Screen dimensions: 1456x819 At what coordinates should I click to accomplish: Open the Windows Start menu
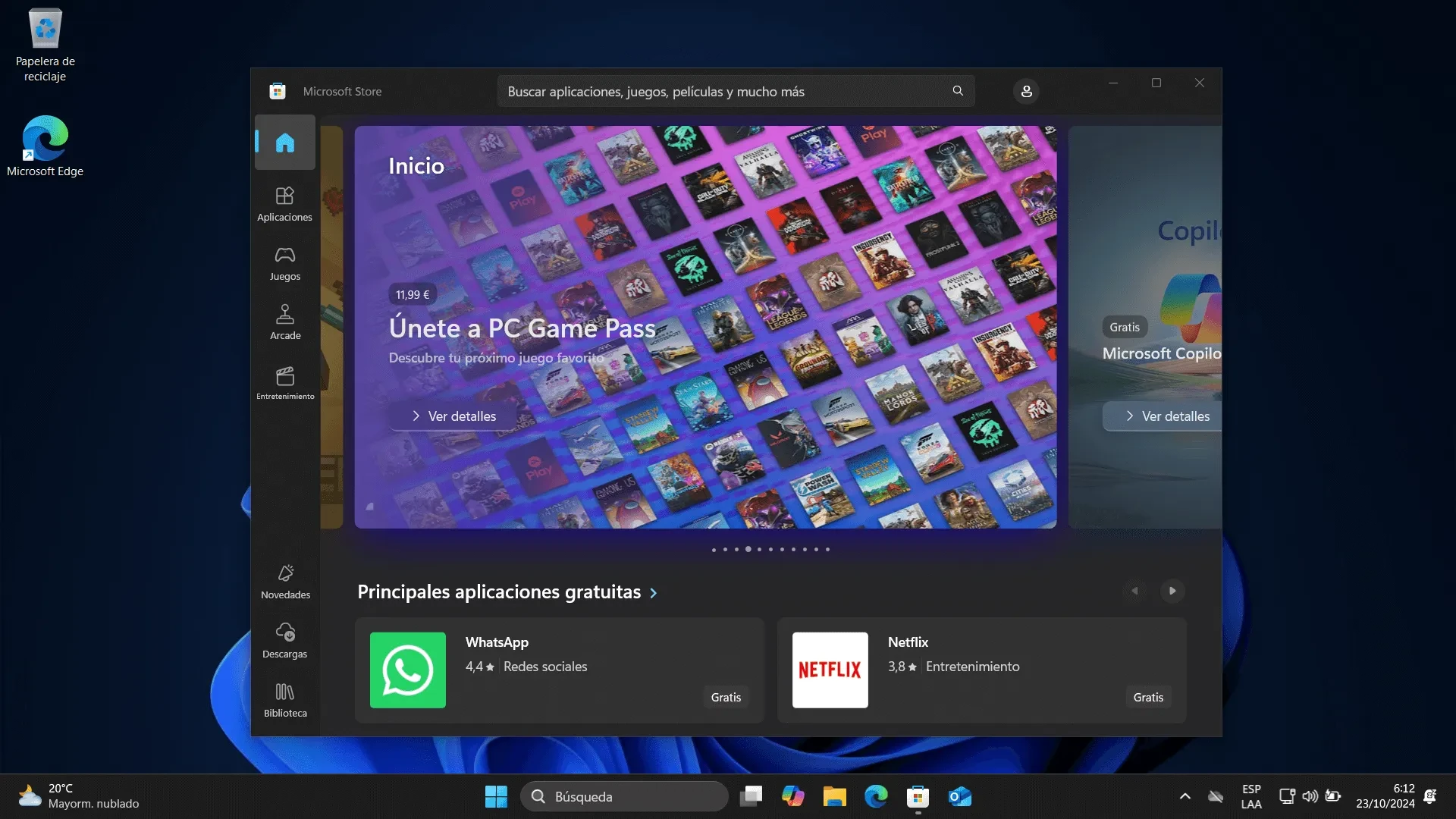[x=496, y=796]
